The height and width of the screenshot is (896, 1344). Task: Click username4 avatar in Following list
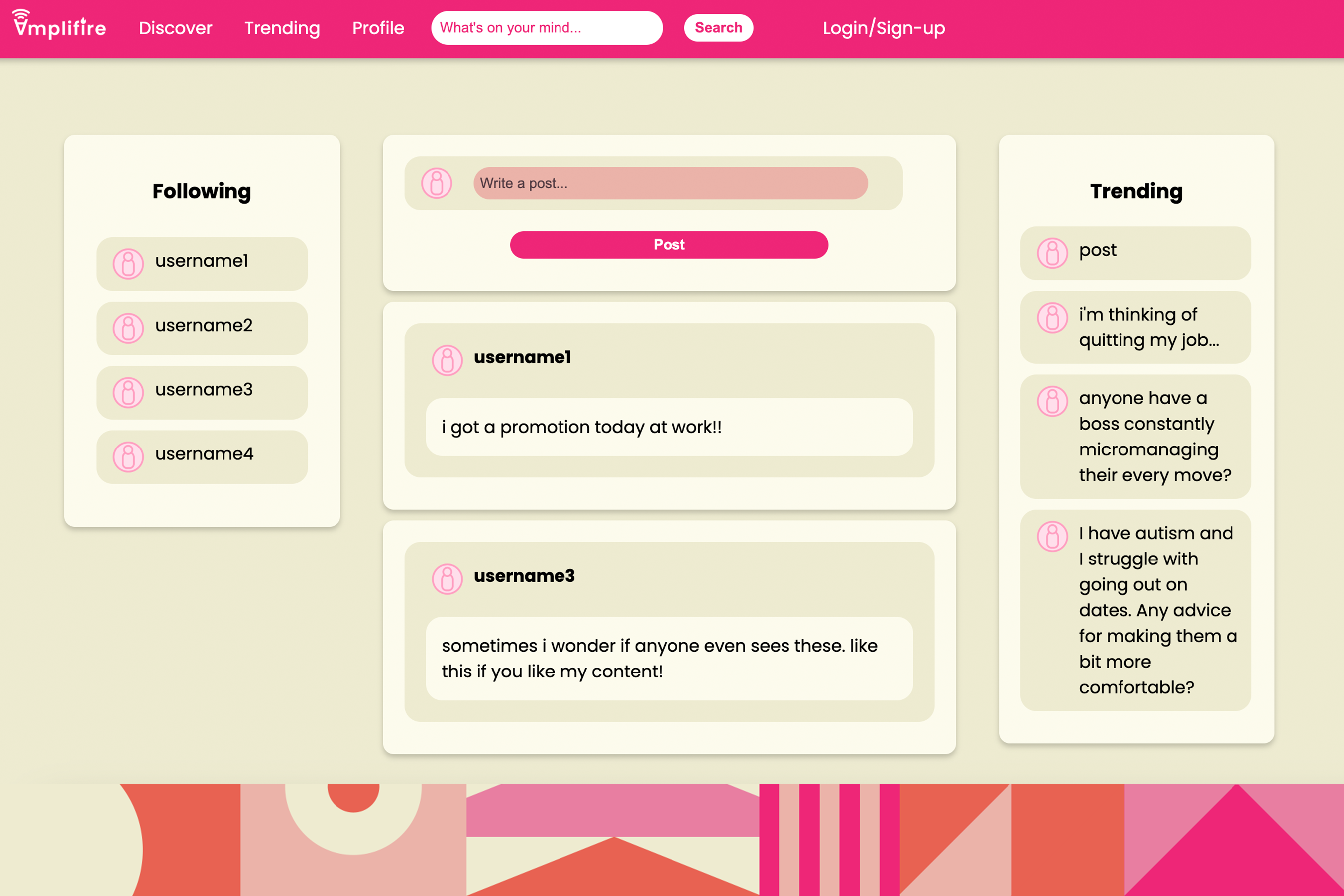pos(128,456)
